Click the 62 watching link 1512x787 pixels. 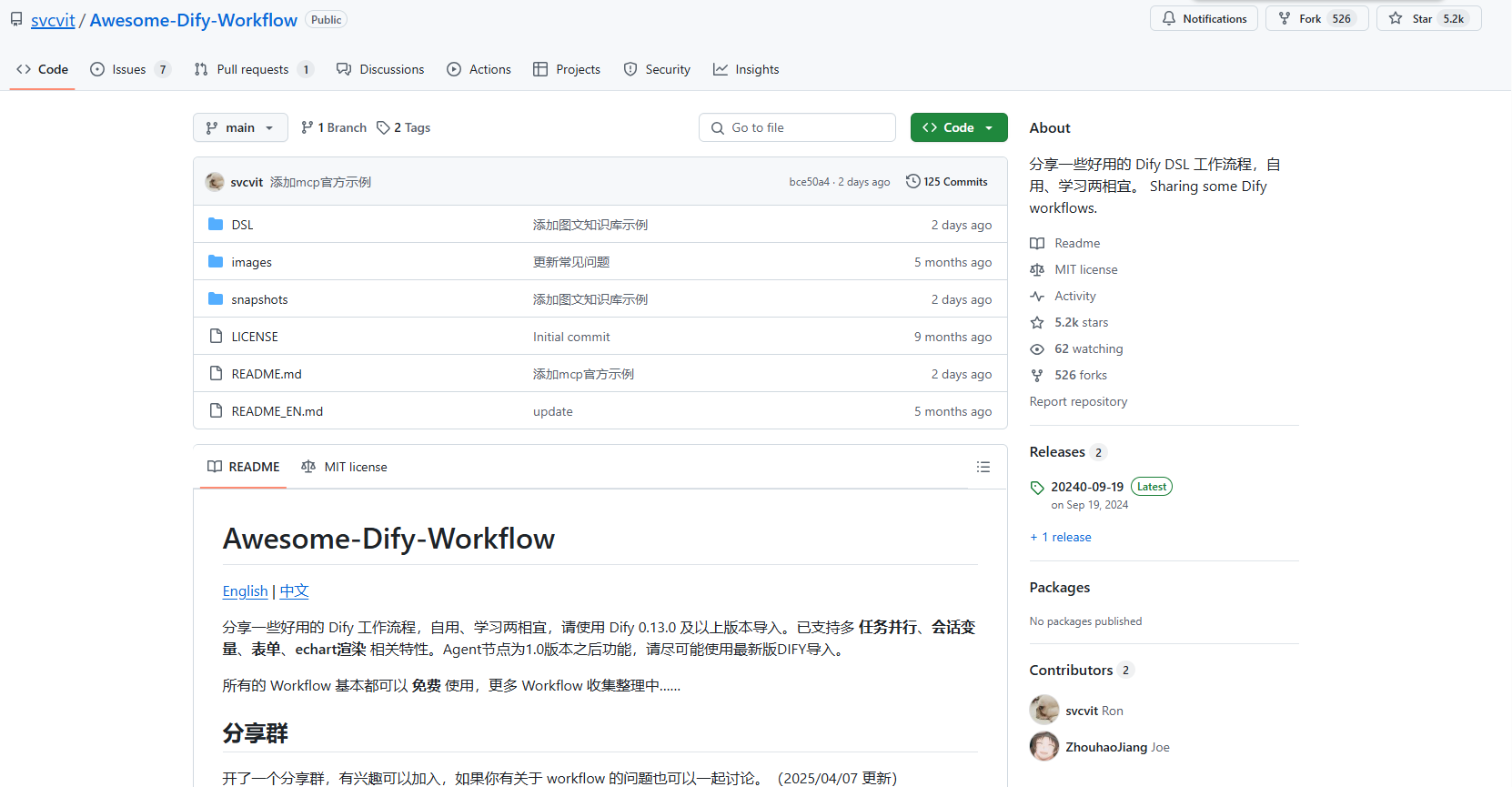1088,348
